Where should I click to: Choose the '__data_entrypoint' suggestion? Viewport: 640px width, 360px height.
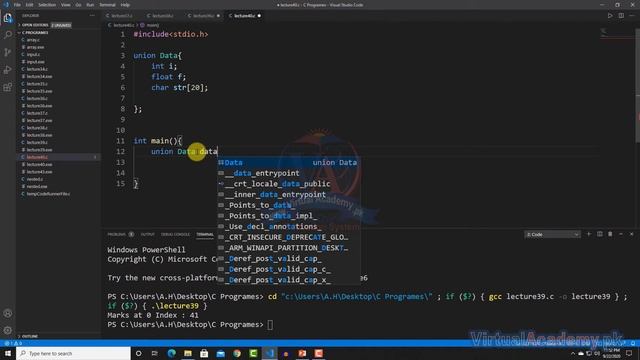pos(289,173)
